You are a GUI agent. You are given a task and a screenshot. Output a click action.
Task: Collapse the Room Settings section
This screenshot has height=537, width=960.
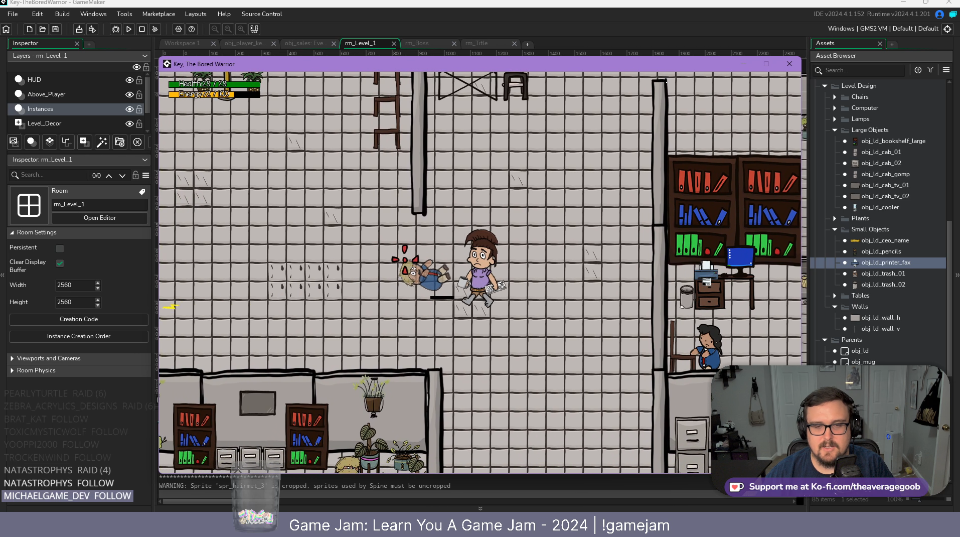(12, 233)
